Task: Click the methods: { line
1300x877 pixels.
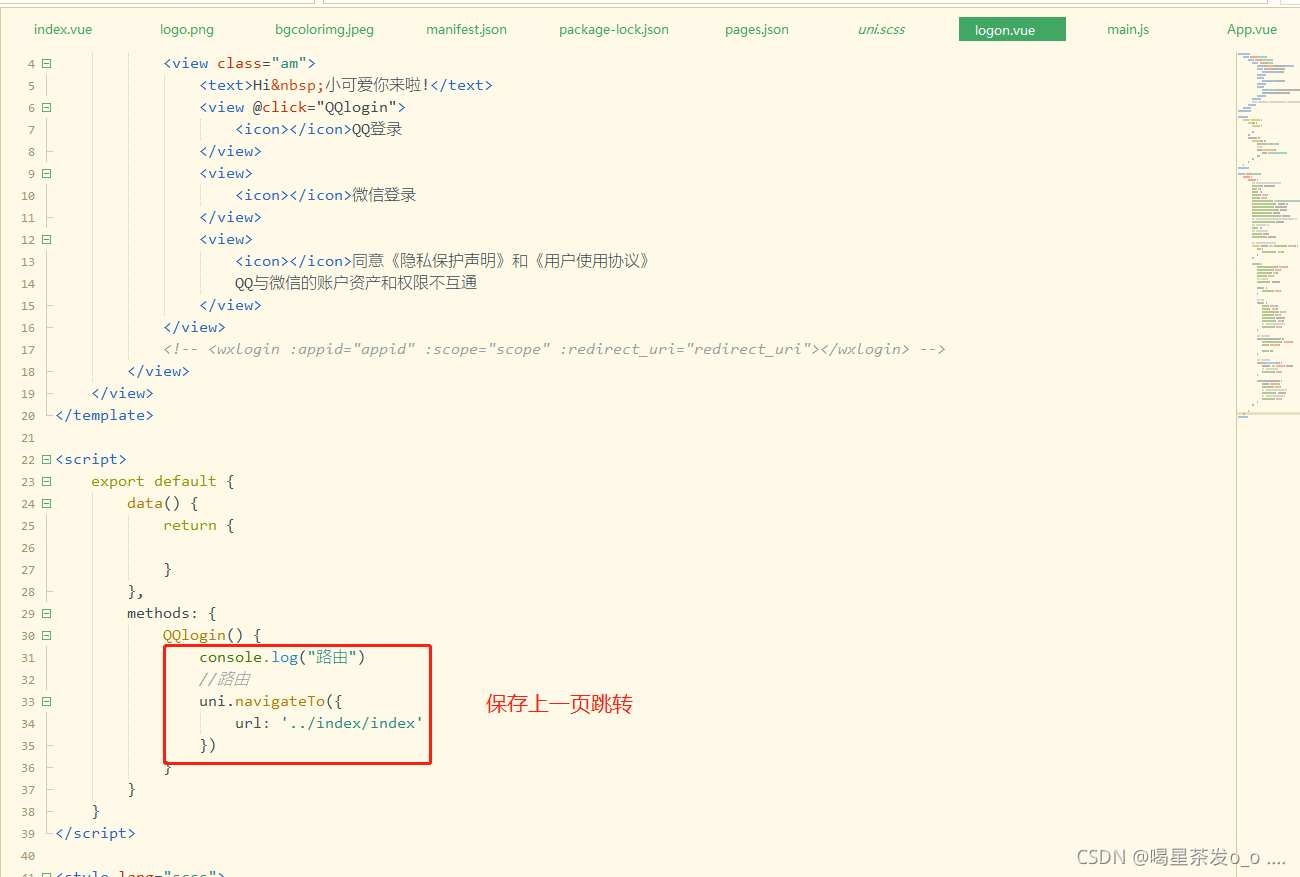Action: (x=171, y=613)
